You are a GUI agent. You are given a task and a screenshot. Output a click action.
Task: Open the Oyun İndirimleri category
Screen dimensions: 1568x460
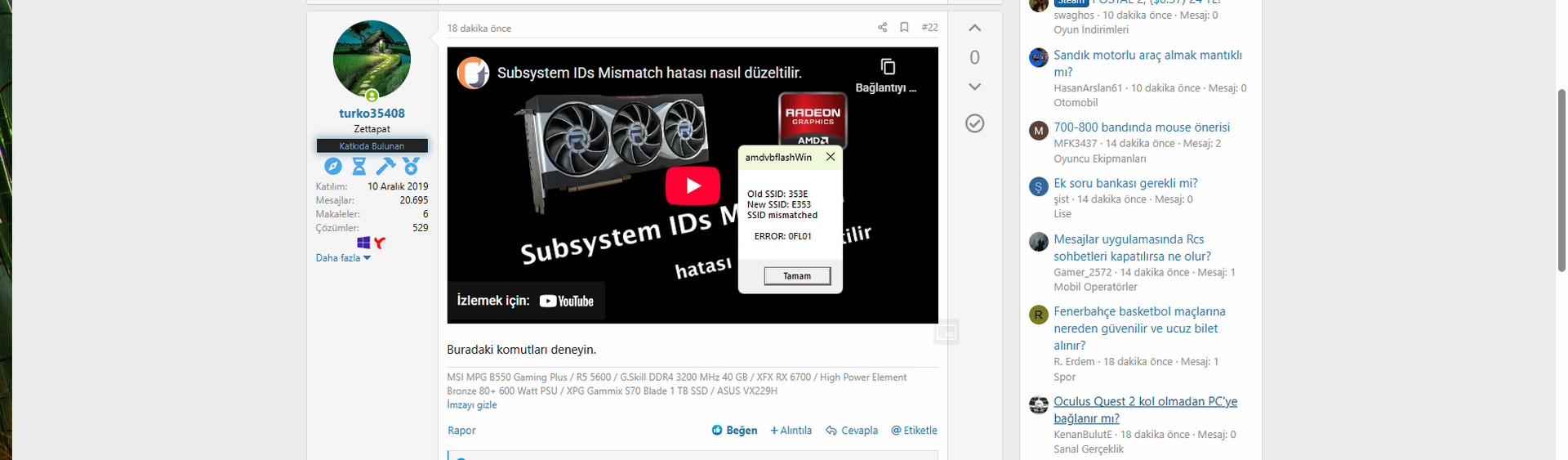(x=1091, y=29)
